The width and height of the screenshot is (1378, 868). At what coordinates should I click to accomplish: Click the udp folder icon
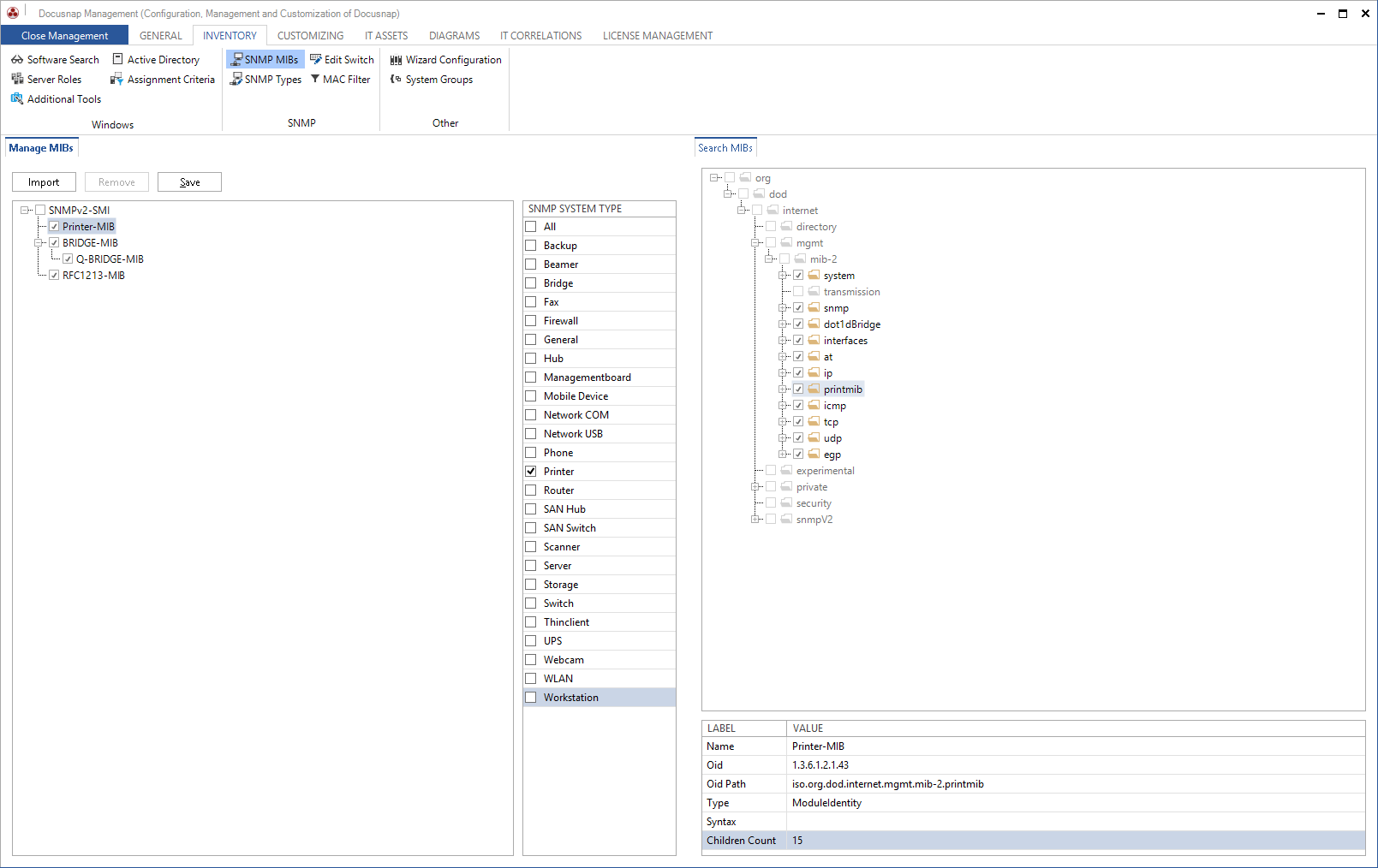point(814,437)
